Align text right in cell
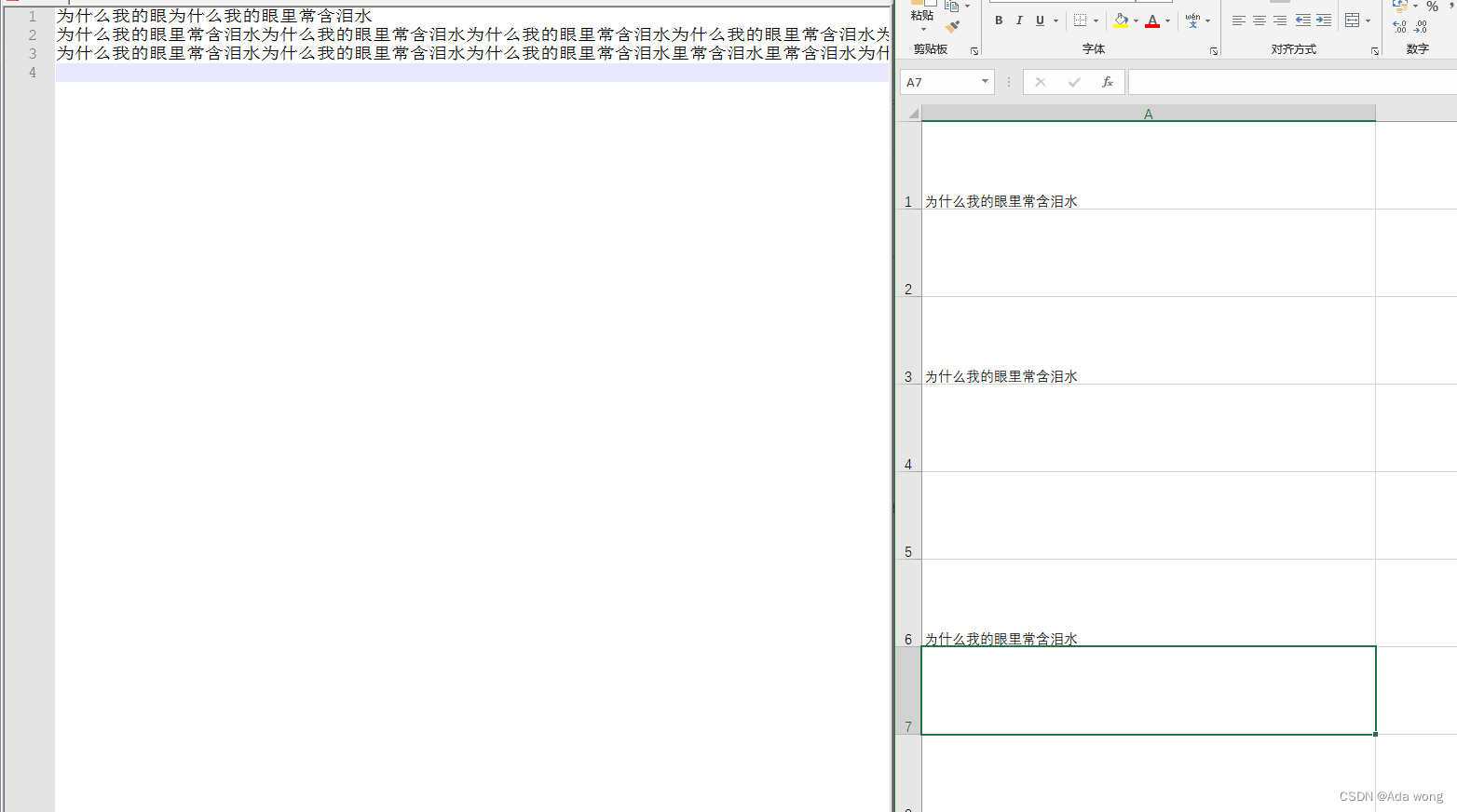Viewport: 1457px width, 812px height. (1280, 20)
